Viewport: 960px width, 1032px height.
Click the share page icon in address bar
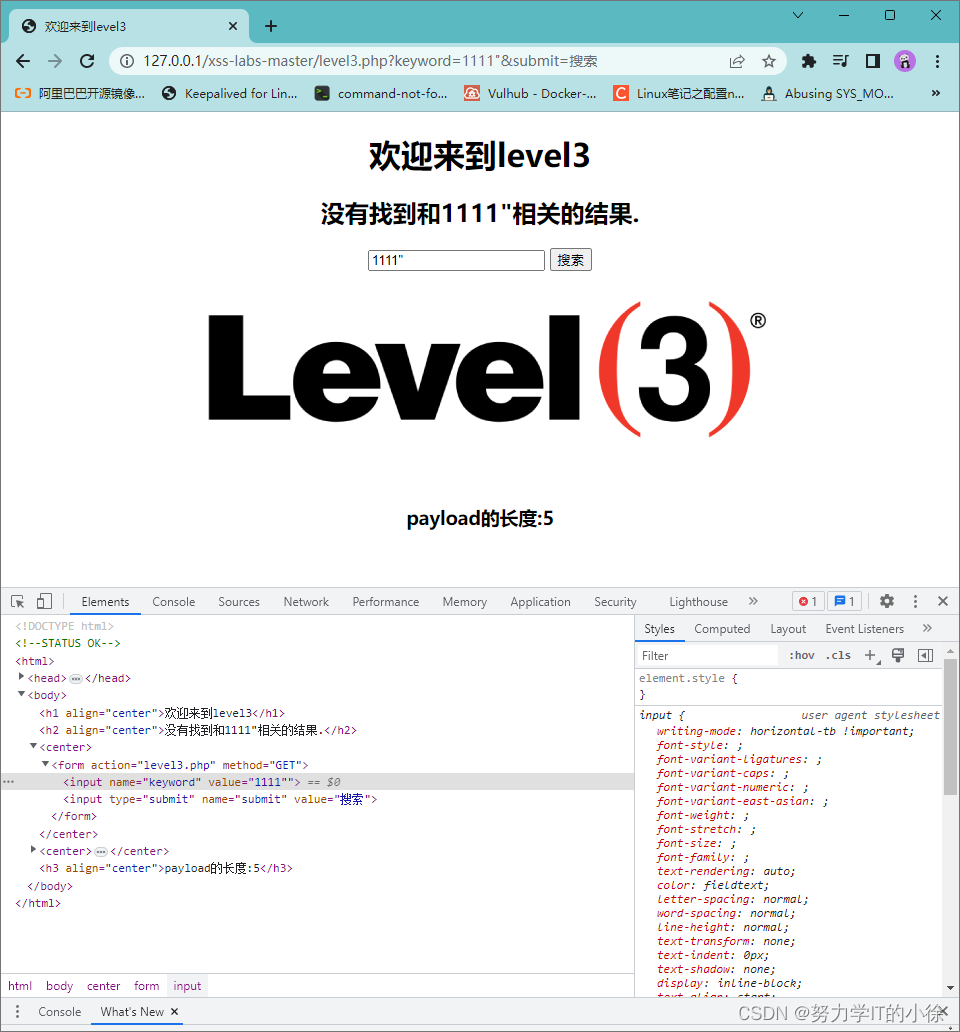pos(737,61)
